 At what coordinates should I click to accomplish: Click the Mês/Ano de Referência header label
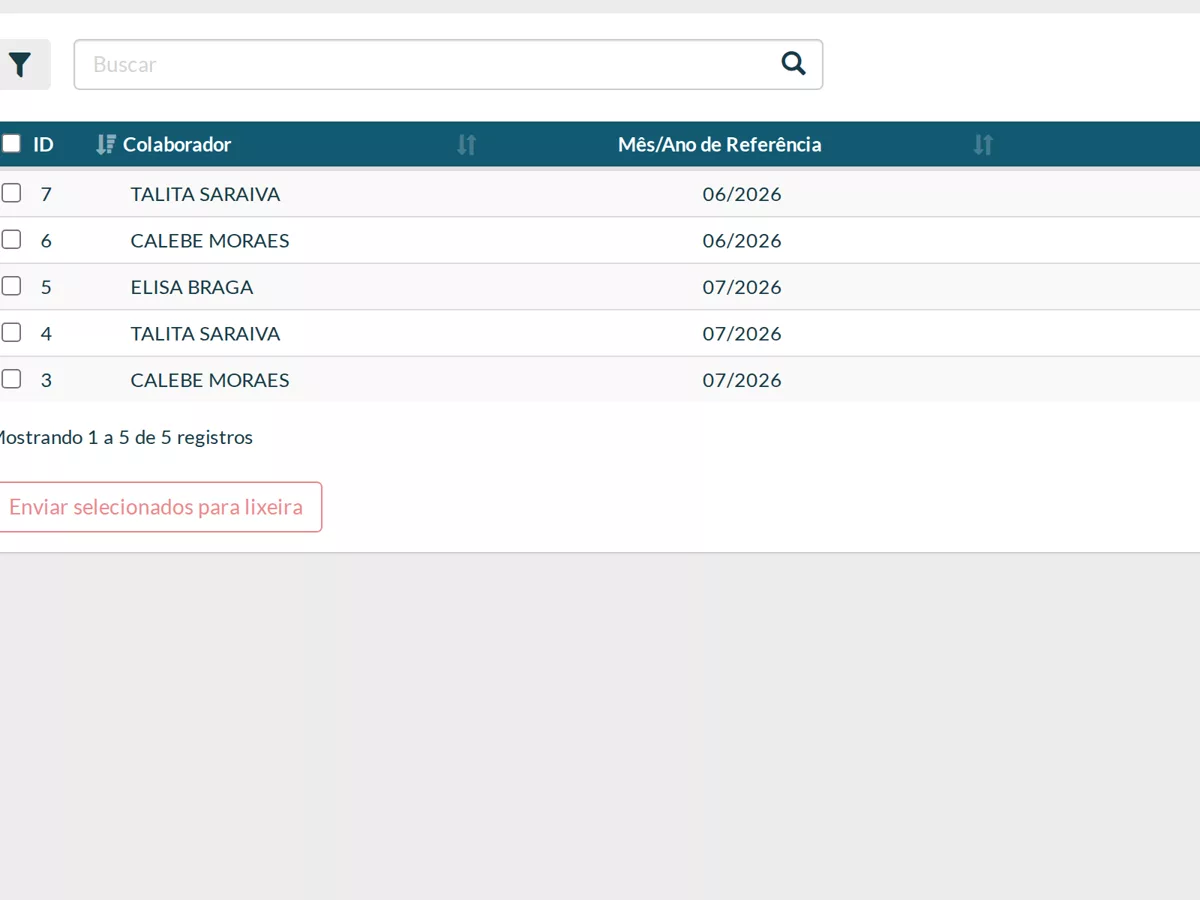tap(720, 145)
